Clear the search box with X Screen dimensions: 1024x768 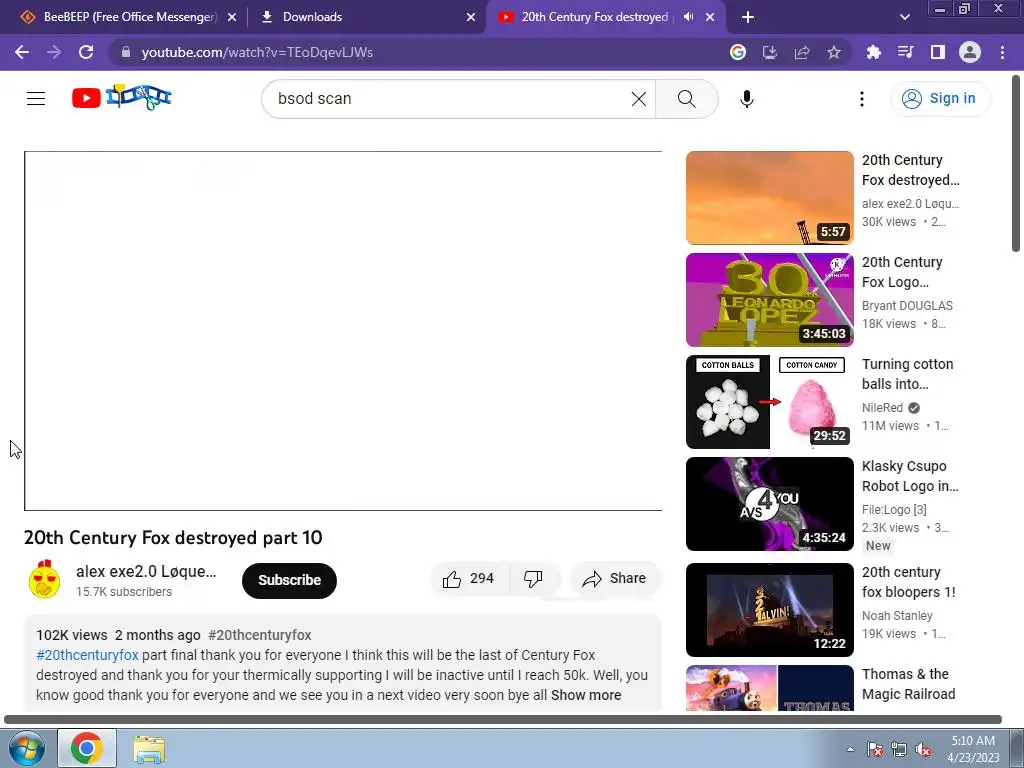point(639,99)
